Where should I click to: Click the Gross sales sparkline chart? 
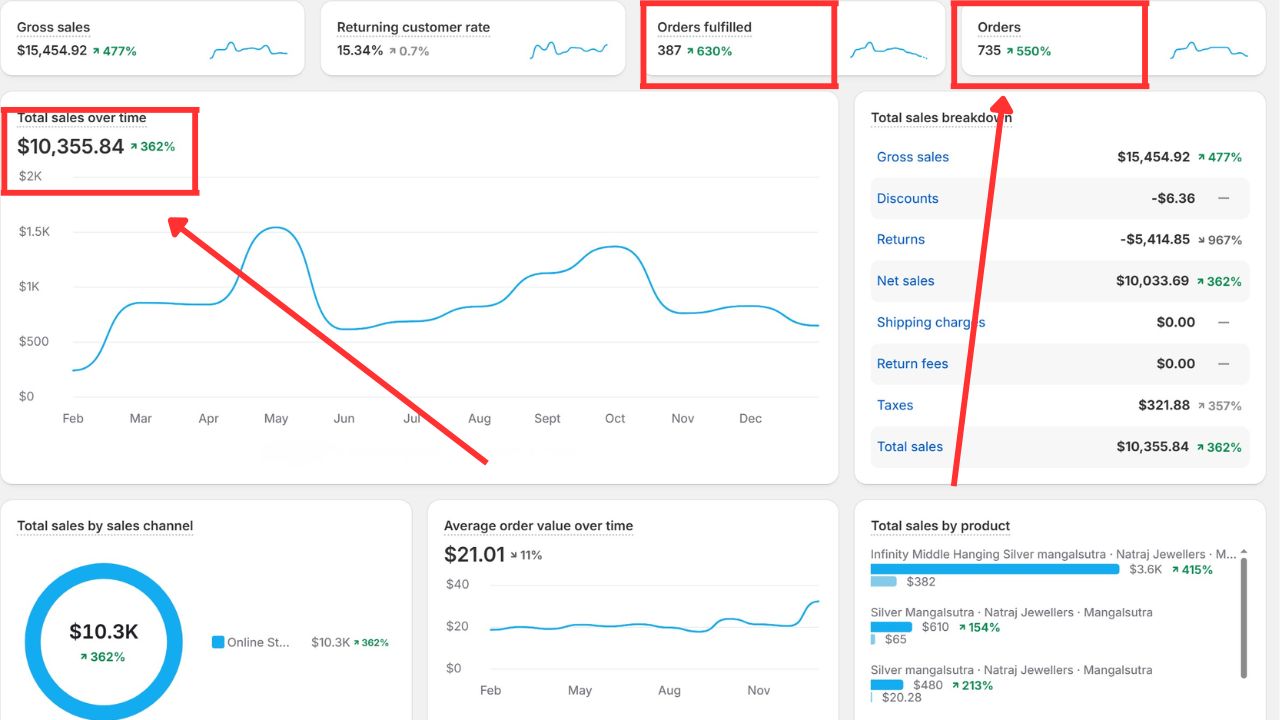(x=248, y=49)
